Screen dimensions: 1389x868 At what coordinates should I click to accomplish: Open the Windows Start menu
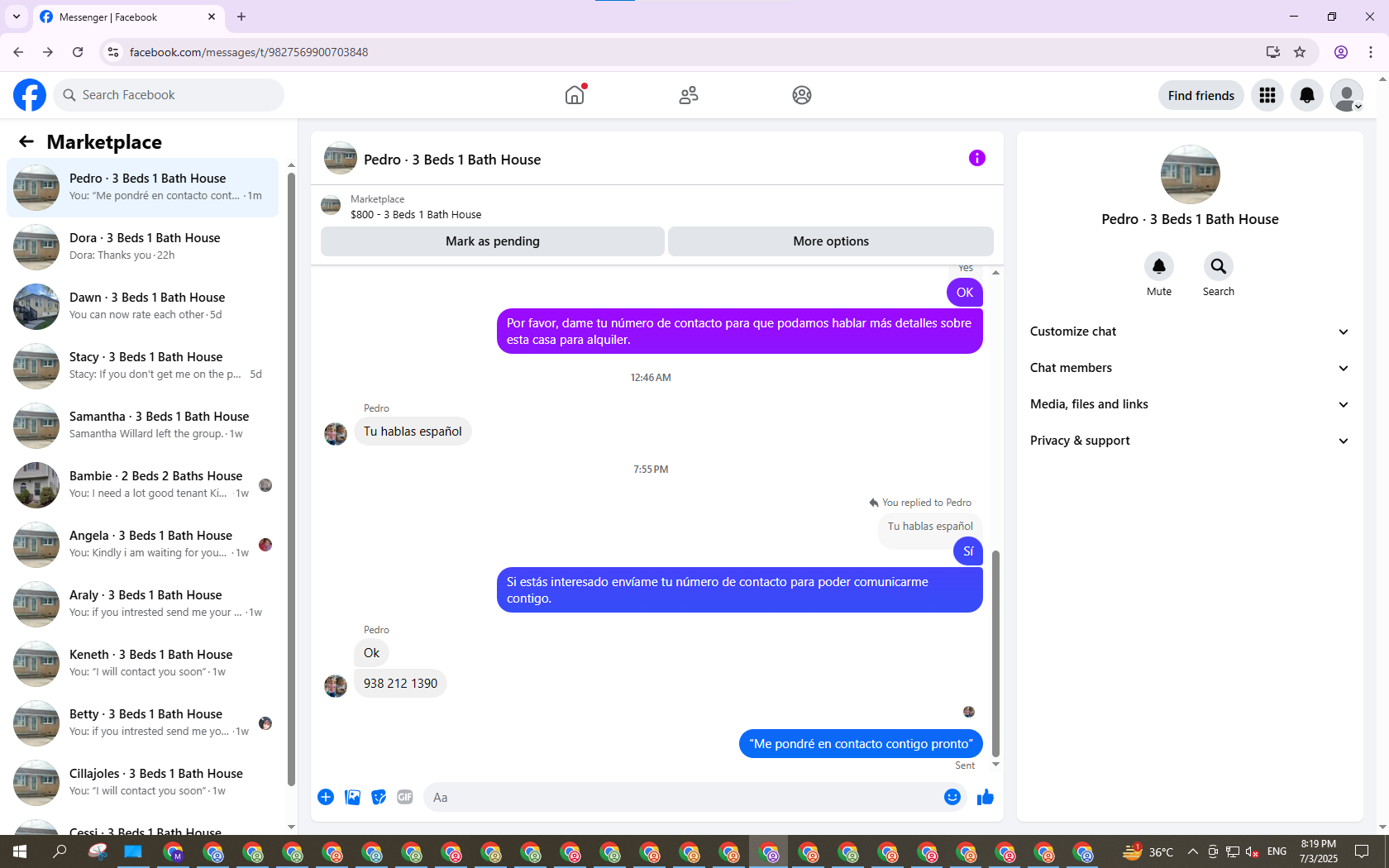pyautogui.click(x=20, y=851)
